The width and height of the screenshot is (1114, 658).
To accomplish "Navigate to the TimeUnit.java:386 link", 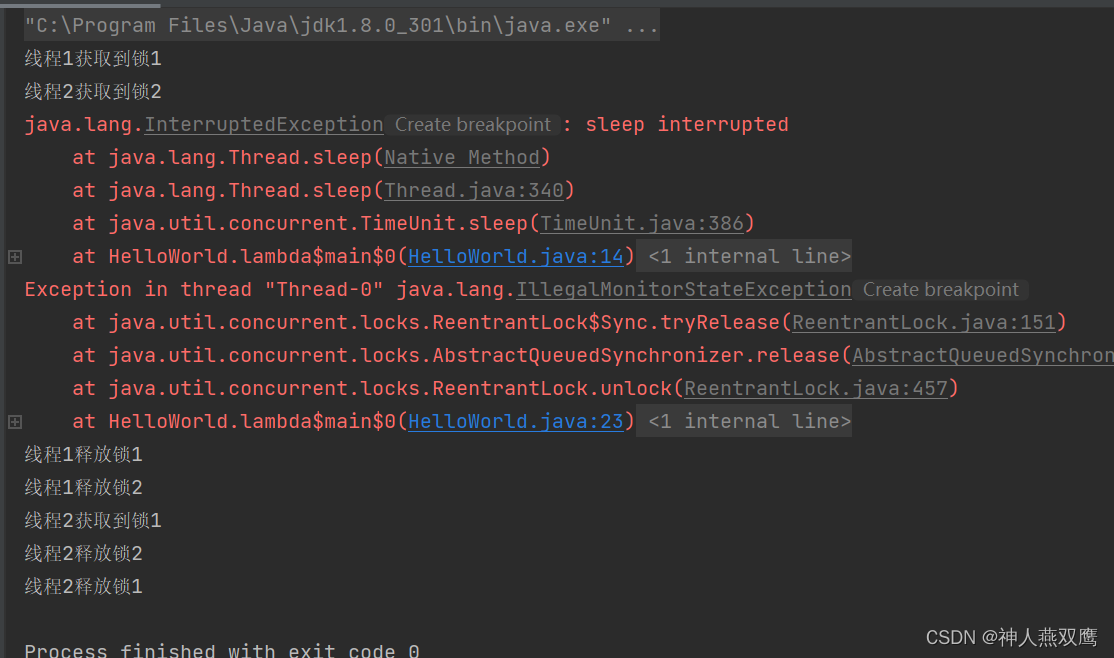I will coord(642,224).
